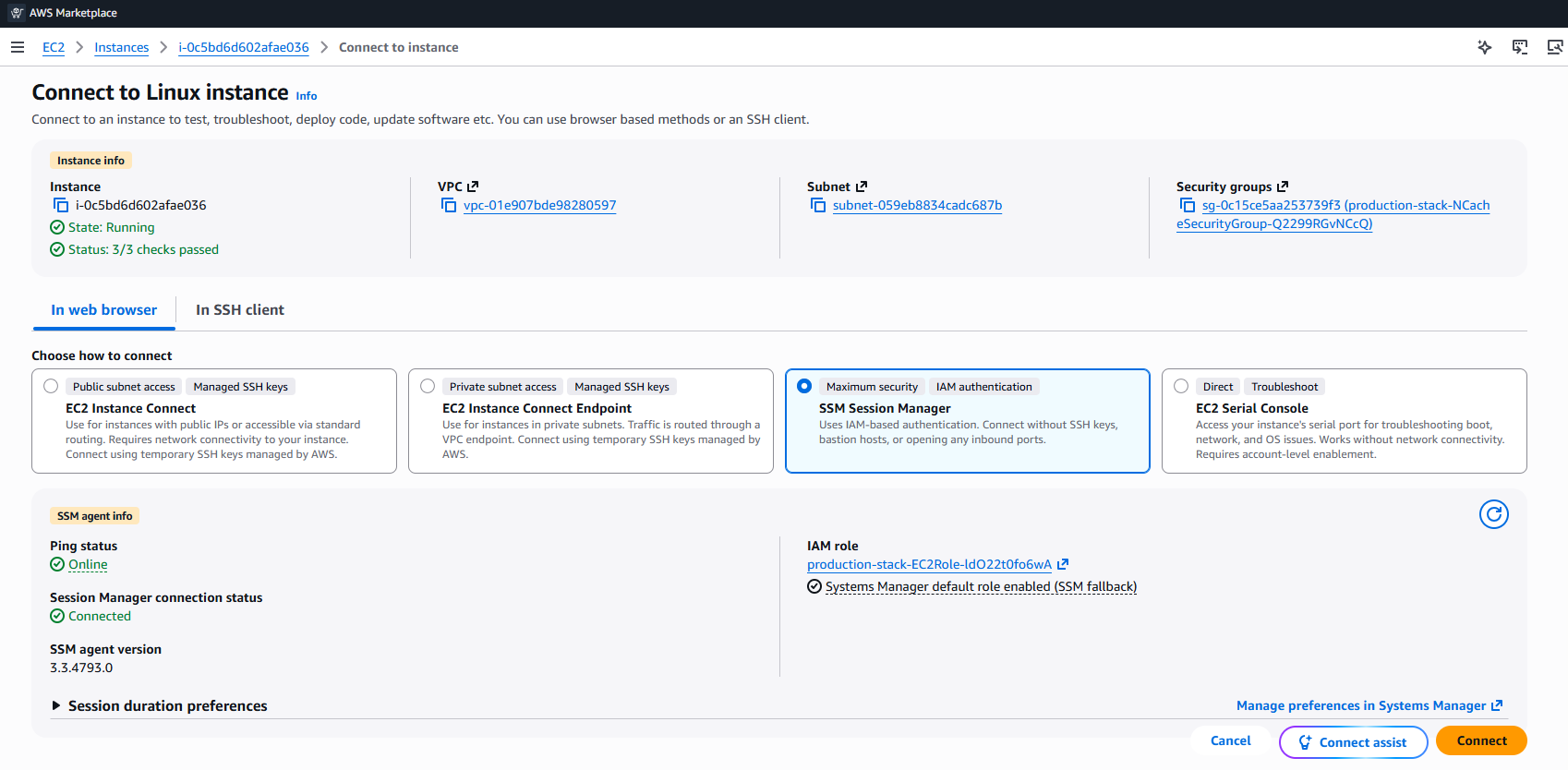Viewport: 1568px width, 770px height.
Task: Open VPC external link icon next to heading
Action: pyautogui.click(x=473, y=186)
